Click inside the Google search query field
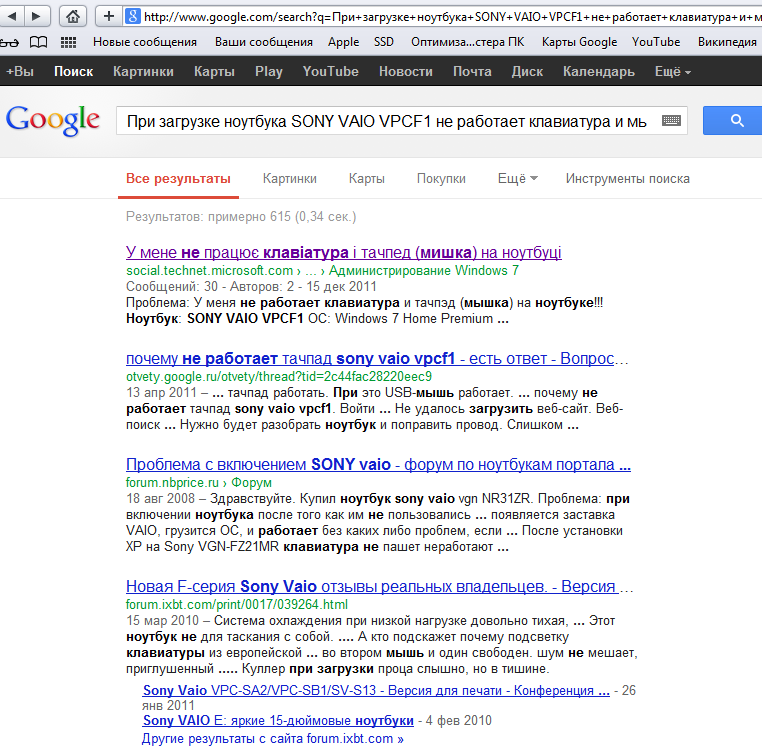 coord(389,121)
